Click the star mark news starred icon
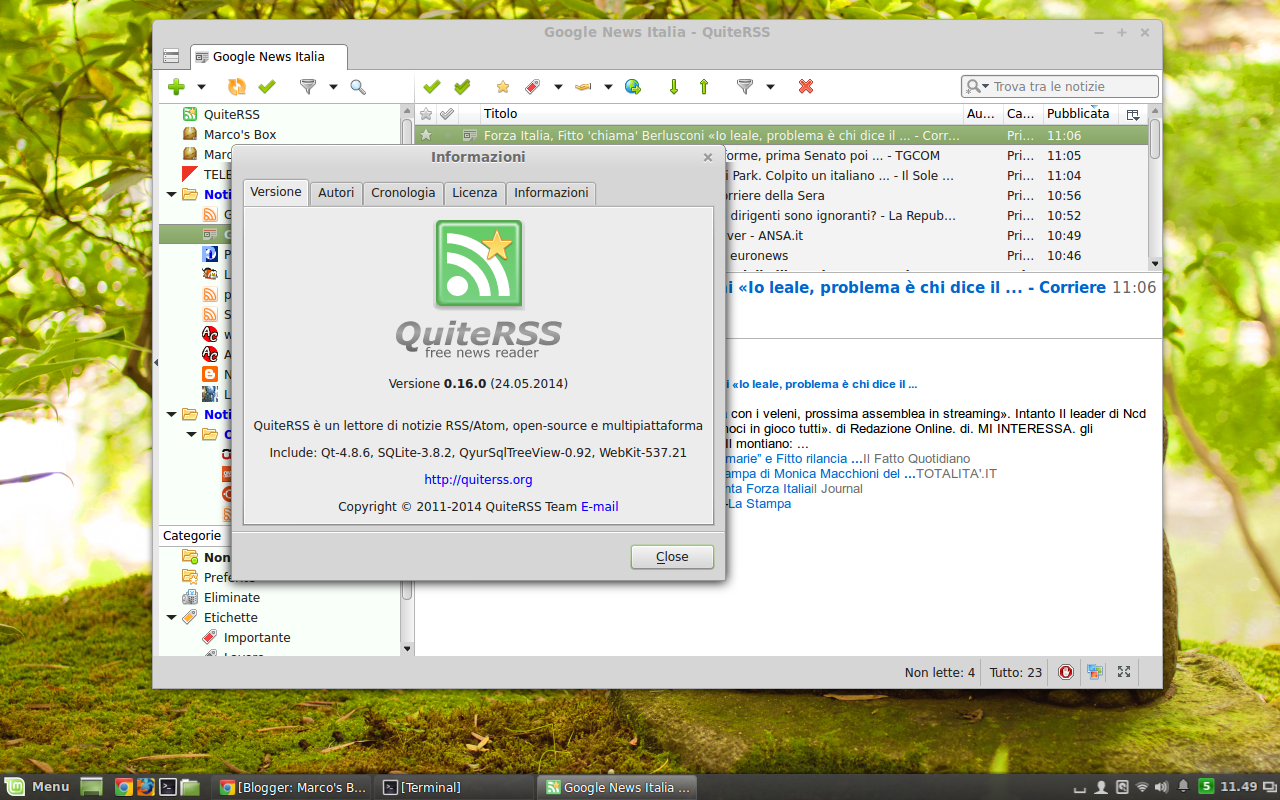The height and width of the screenshot is (800, 1280). tap(503, 87)
